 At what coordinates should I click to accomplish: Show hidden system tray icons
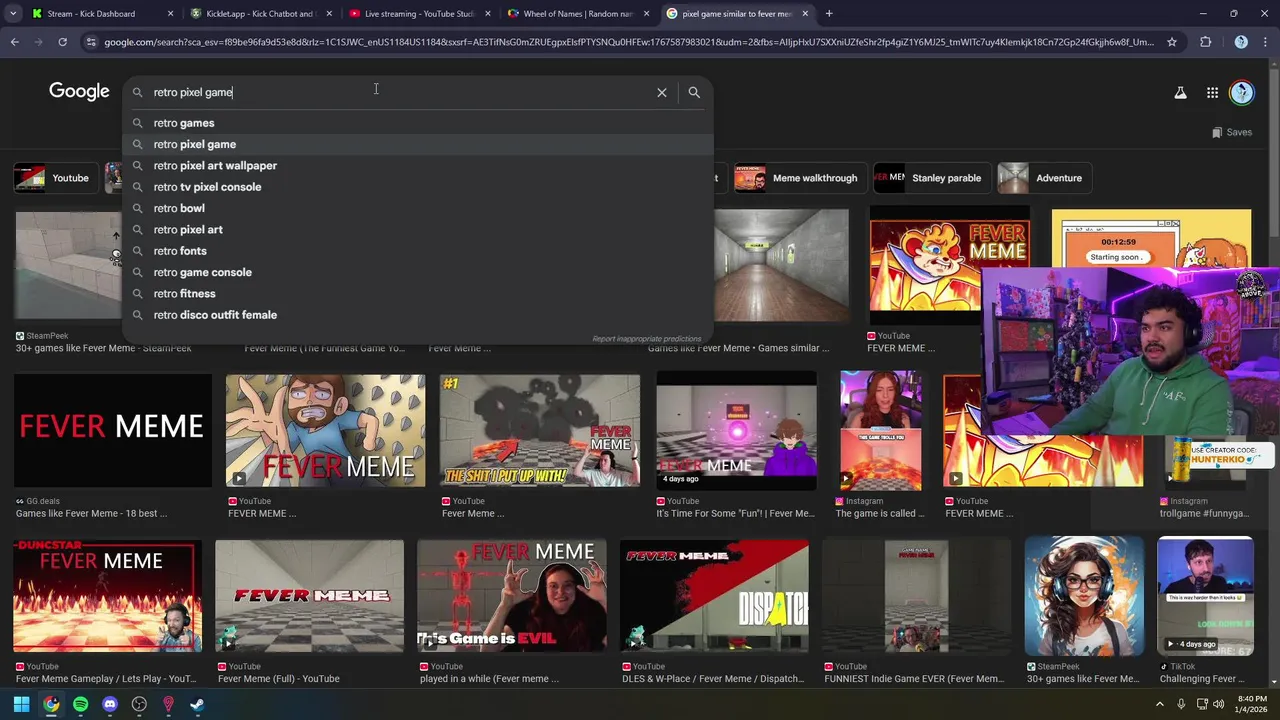coord(1160,704)
